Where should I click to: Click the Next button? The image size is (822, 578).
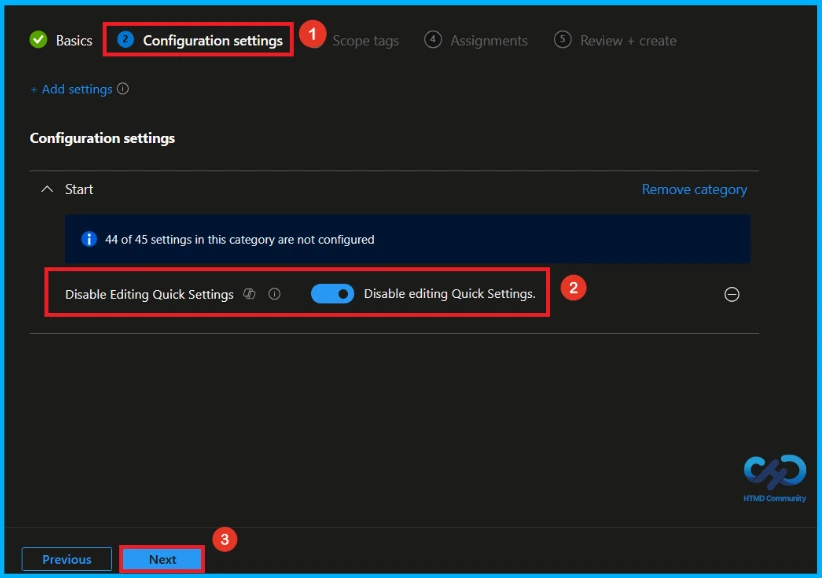[x=162, y=559]
